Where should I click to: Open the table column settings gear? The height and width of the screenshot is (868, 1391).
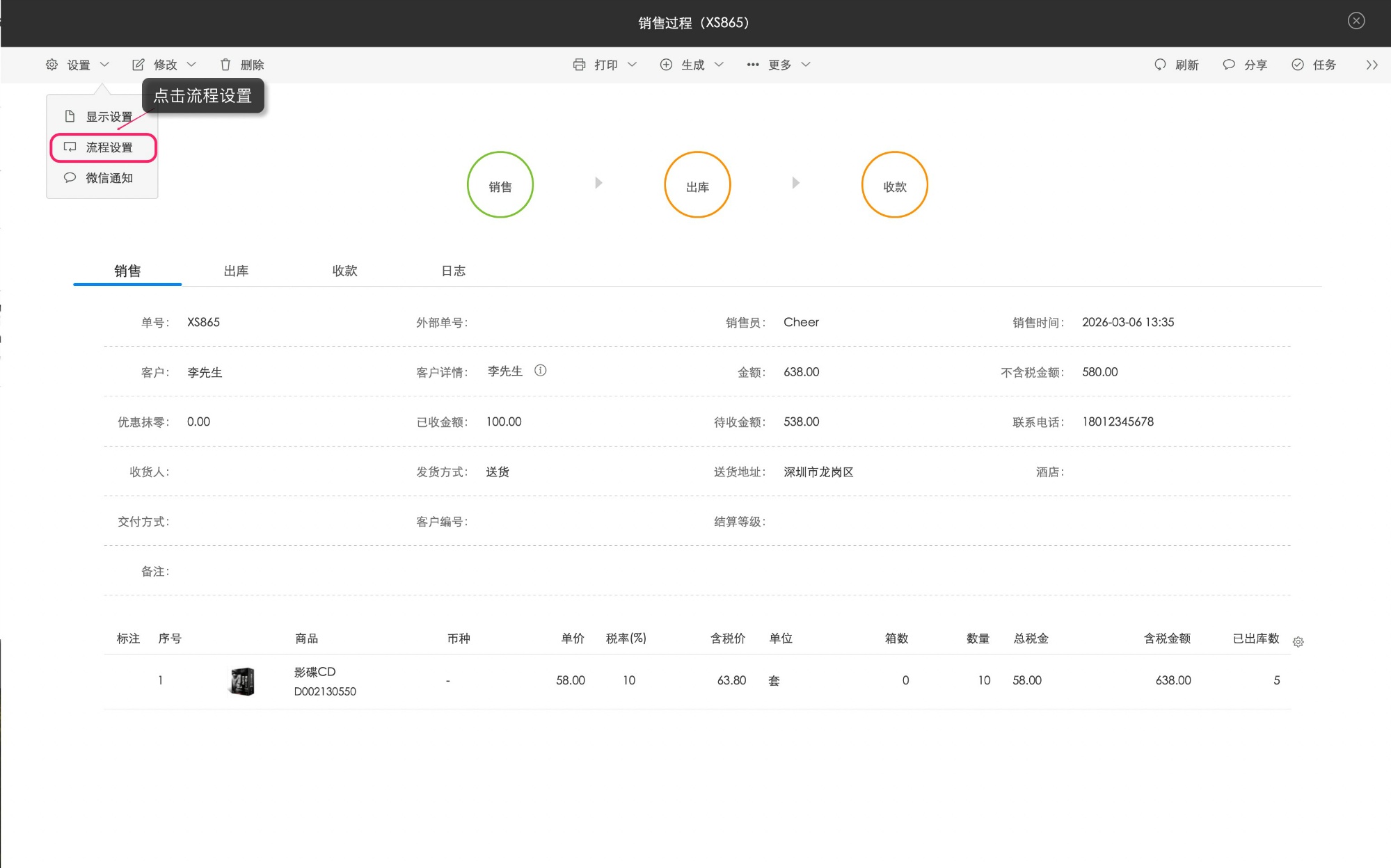(x=1298, y=642)
